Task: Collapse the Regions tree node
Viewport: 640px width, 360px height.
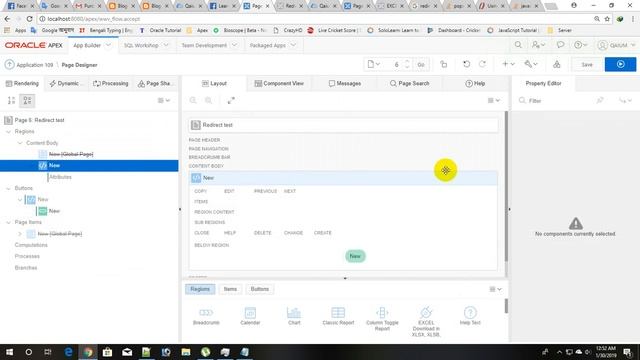Action: [x=8, y=131]
